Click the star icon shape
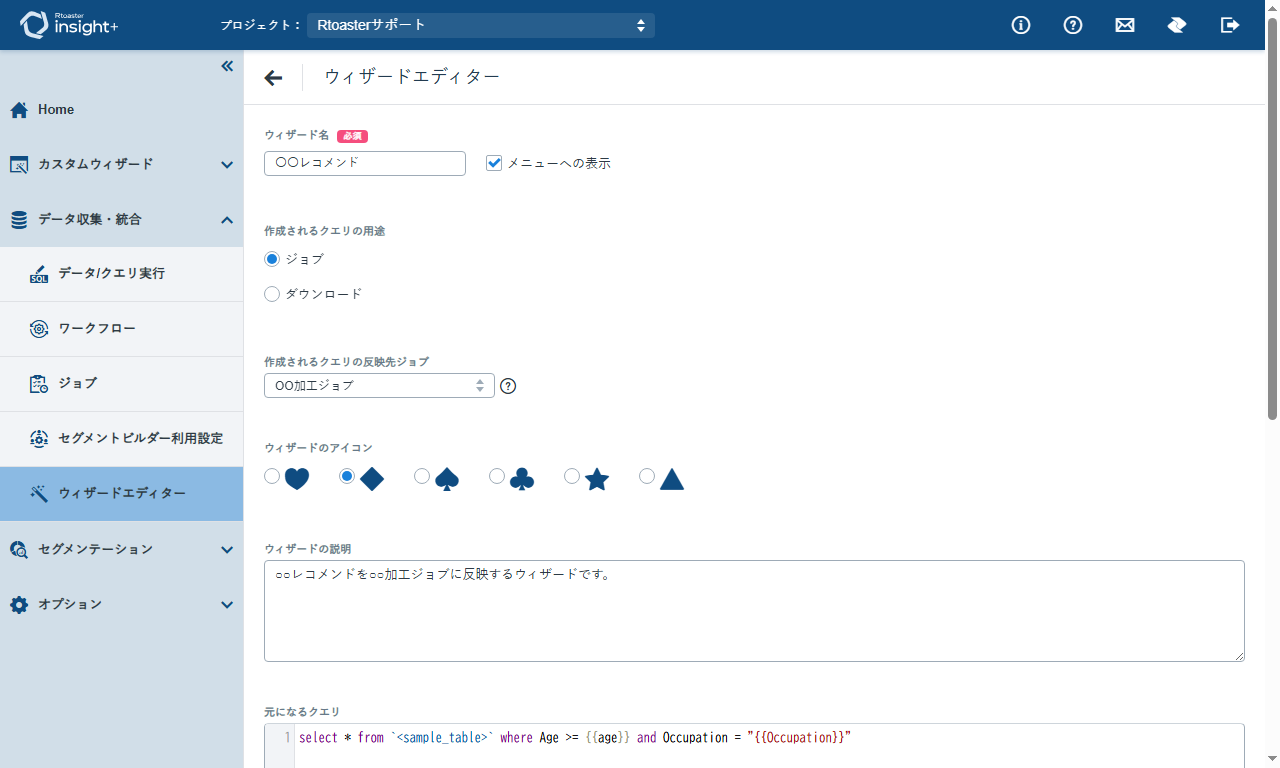This screenshot has width=1280, height=768. (597, 480)
